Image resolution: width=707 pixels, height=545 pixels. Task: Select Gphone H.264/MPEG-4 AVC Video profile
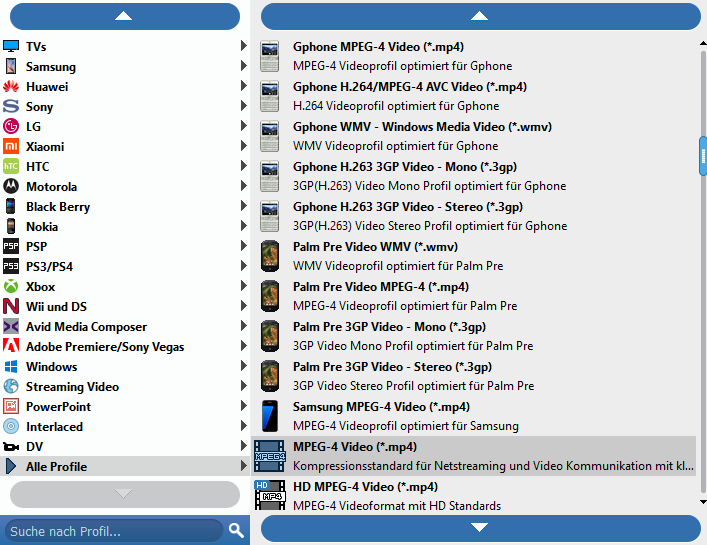[473, 96]
